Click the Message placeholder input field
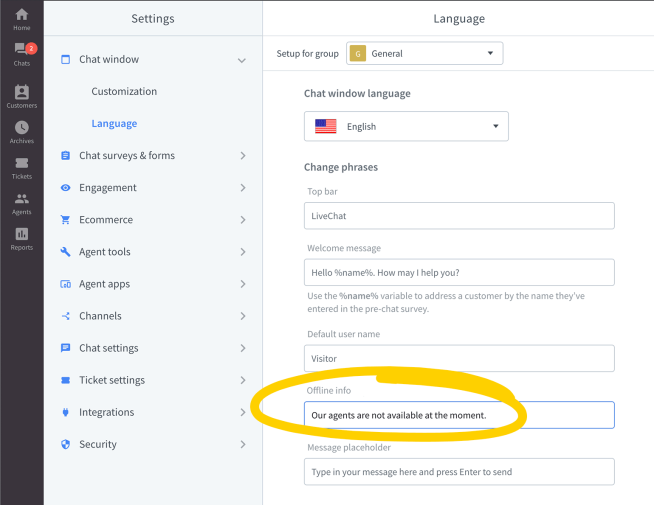The width and height of the screenshot is (654, 505). point(459,472)
